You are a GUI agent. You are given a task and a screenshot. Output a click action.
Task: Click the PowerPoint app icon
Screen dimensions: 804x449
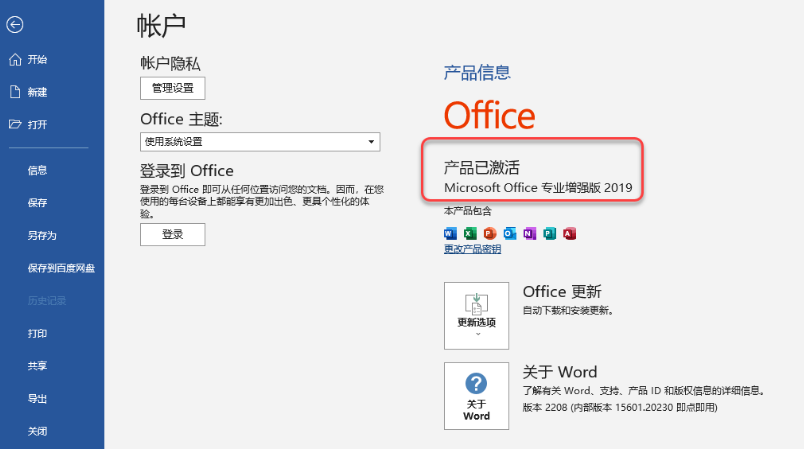[x=490, y=234]
